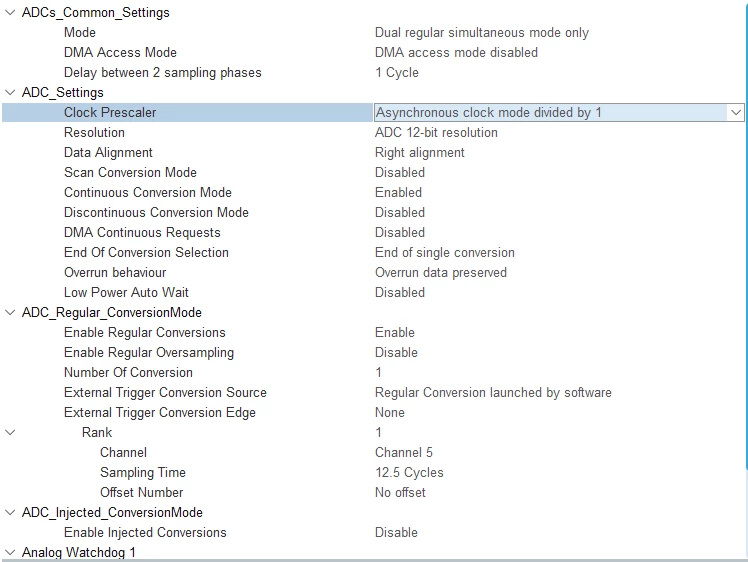Select the Data Alignment parameter row
Image resolution: width=748 pixels, height=562 pixels.
click(x=373, y=153)
